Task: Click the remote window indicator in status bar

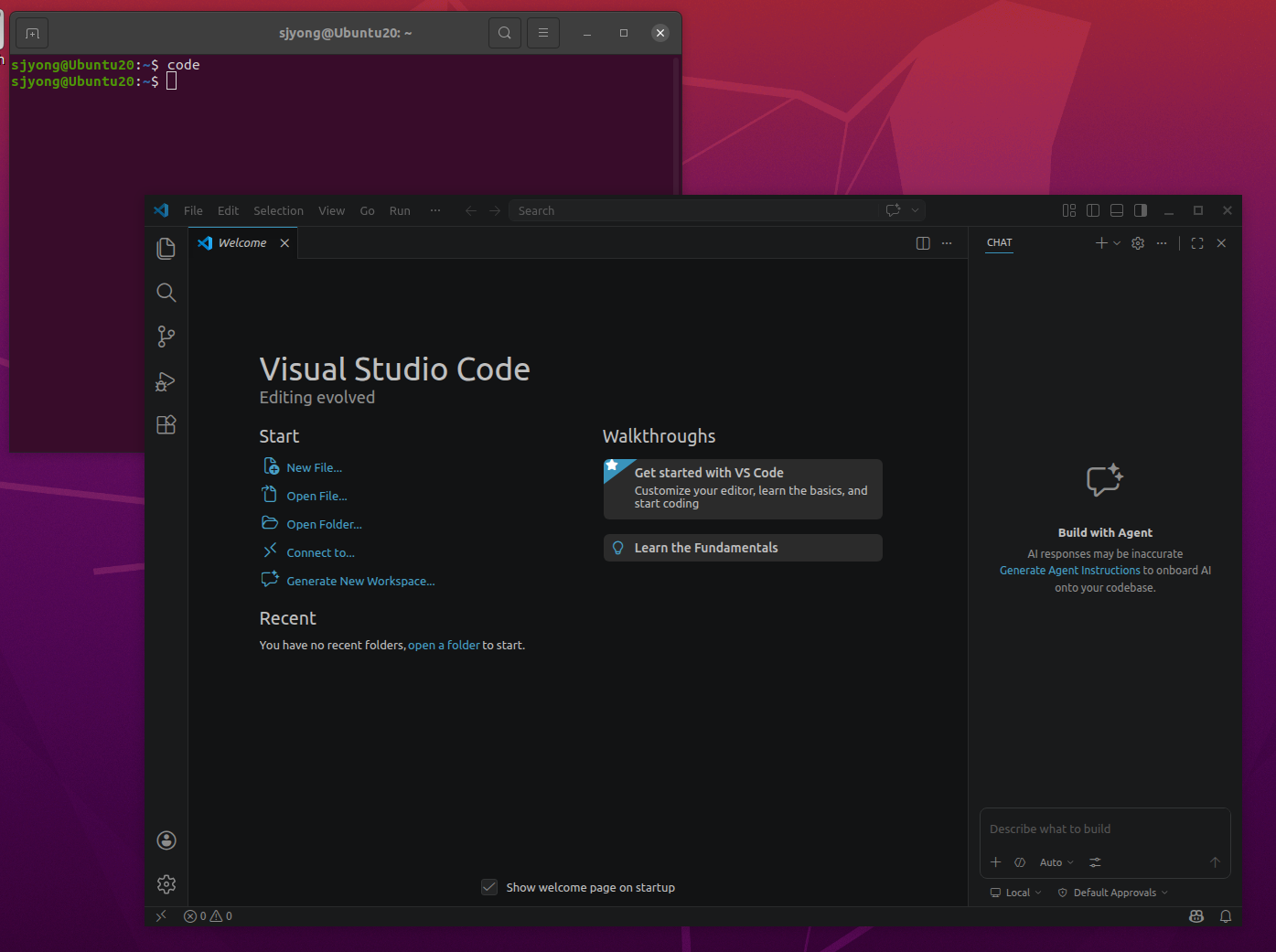Action: (x=161, y=915)
